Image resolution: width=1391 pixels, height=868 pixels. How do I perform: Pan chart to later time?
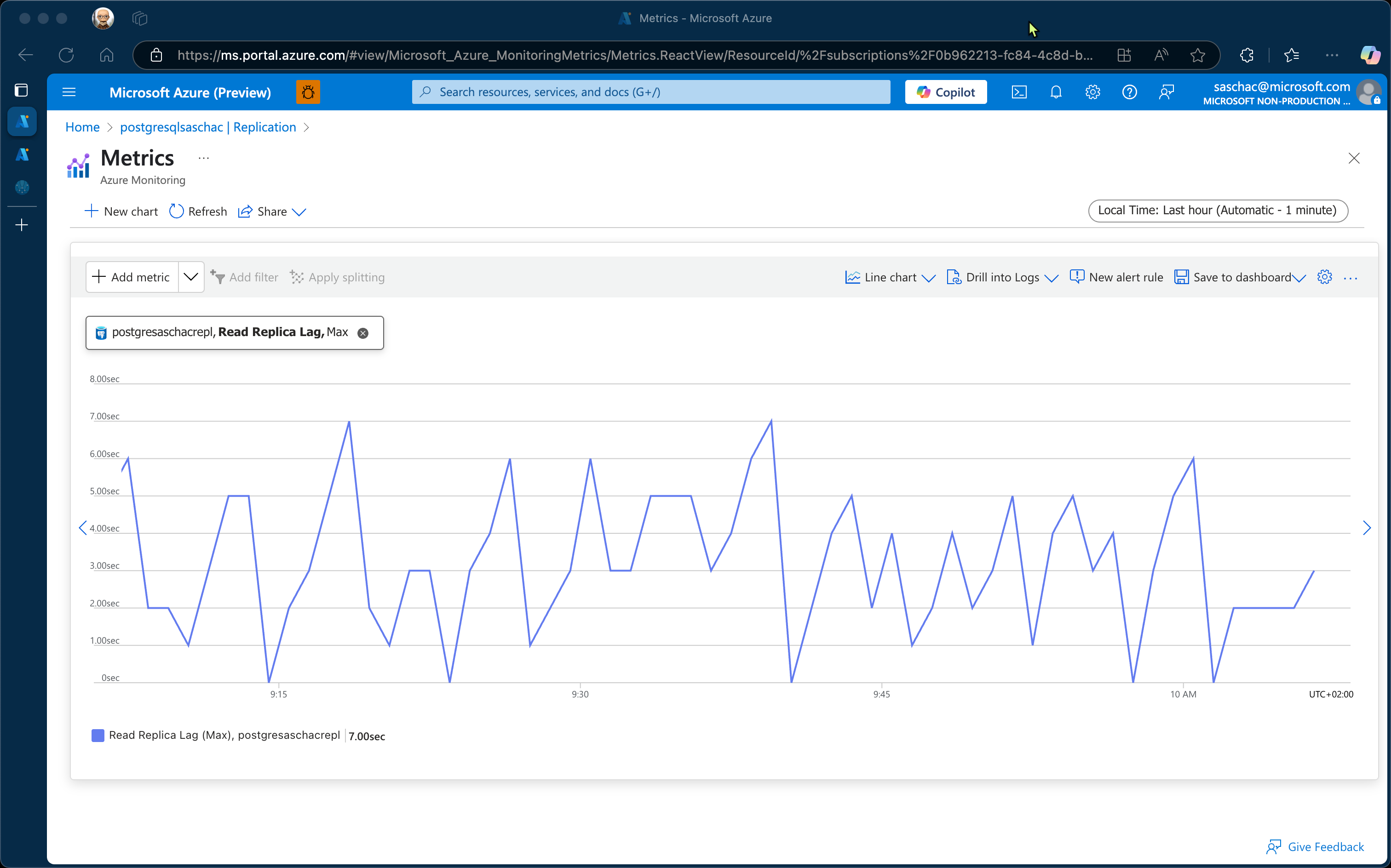click(x=1366, y=528)
